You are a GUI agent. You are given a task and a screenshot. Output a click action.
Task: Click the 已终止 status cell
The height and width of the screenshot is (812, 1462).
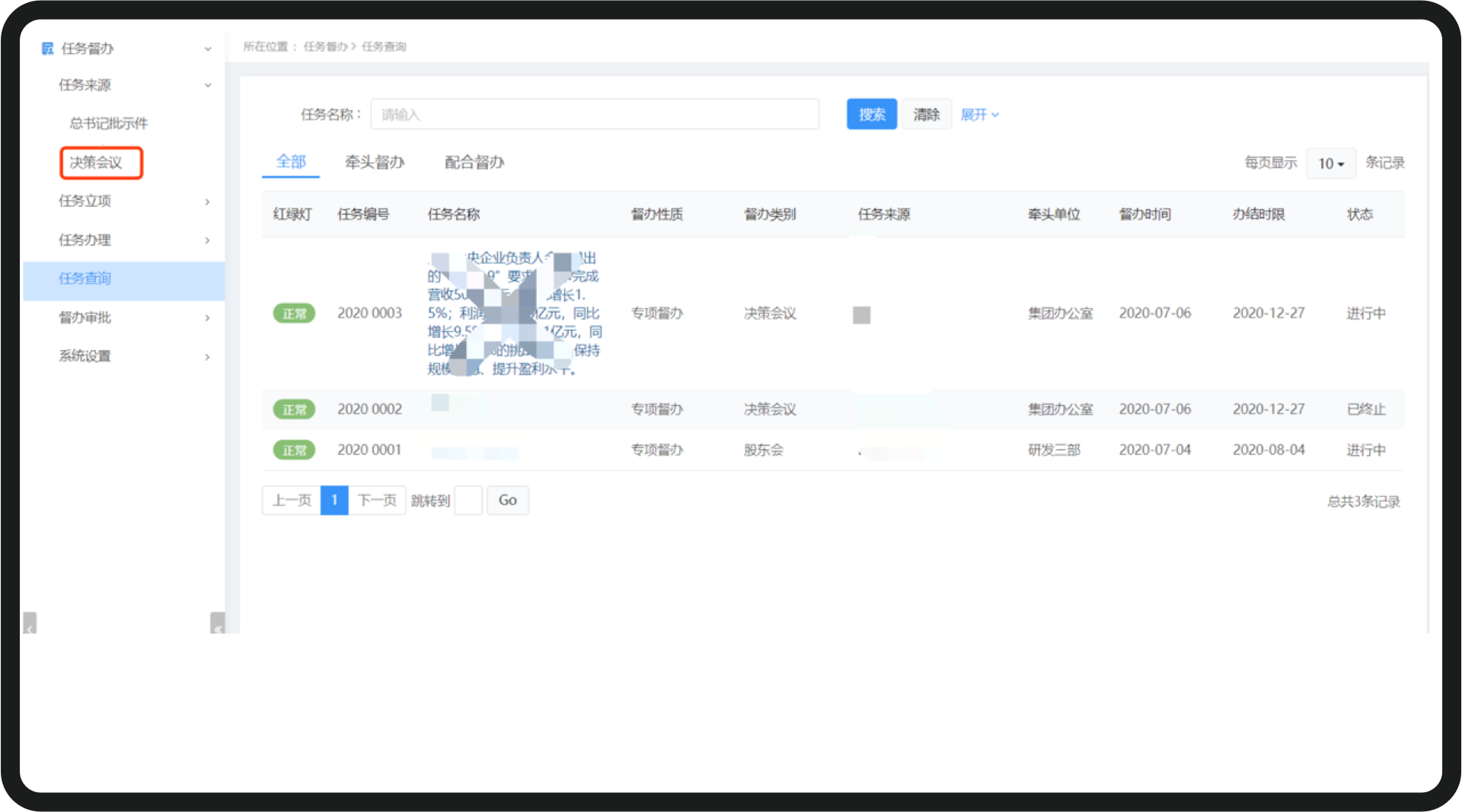pyautogui.click(x=1366, y=409)
